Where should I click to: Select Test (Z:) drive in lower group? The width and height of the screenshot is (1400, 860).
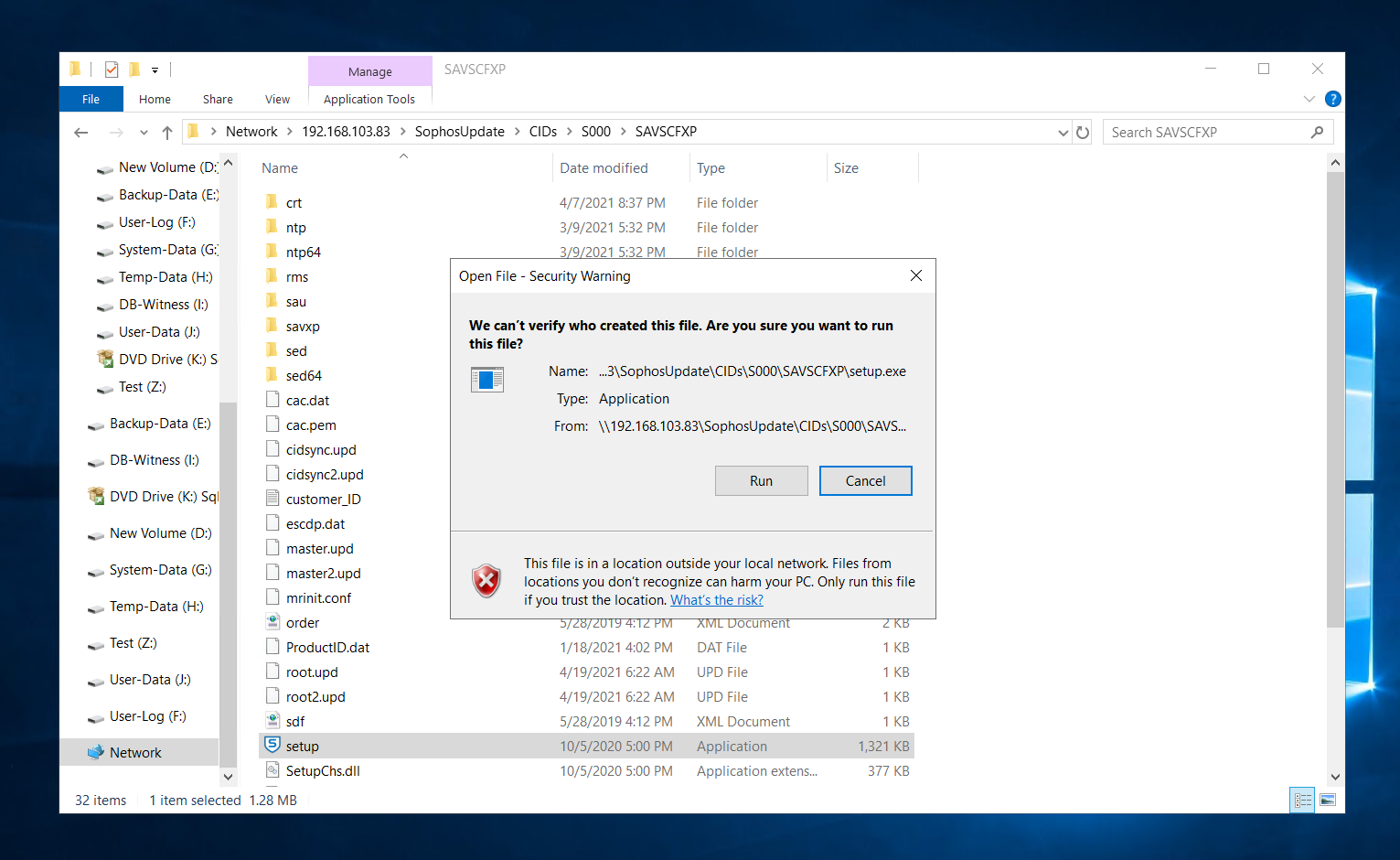coord(133,643)
